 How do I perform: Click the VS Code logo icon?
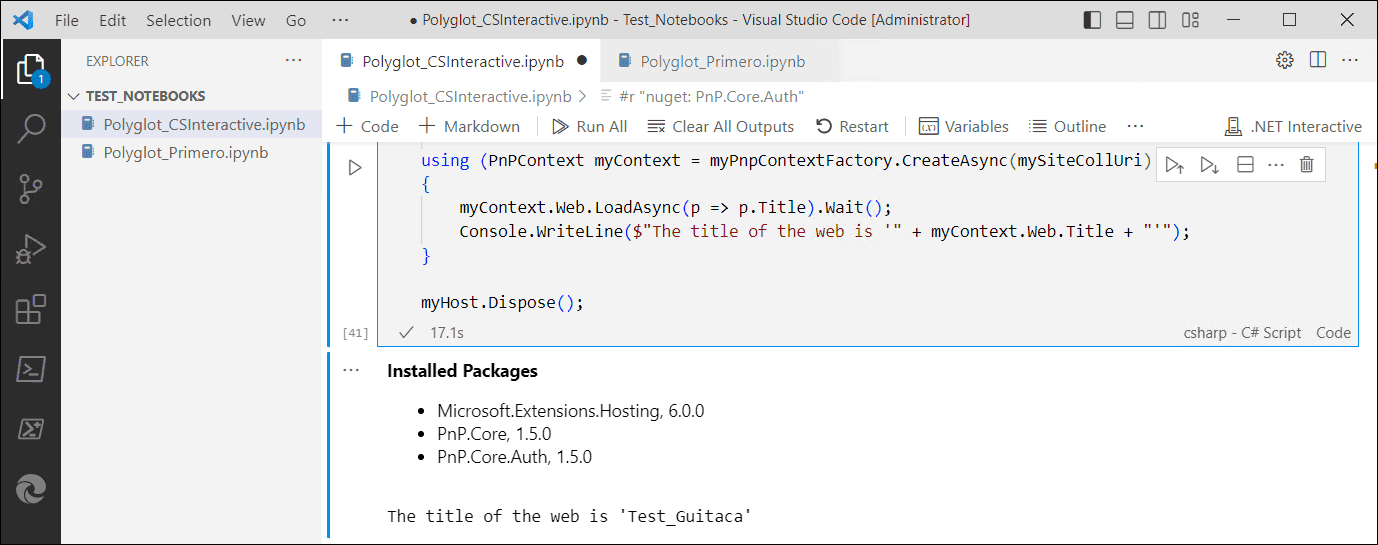[x=24, y=20]
